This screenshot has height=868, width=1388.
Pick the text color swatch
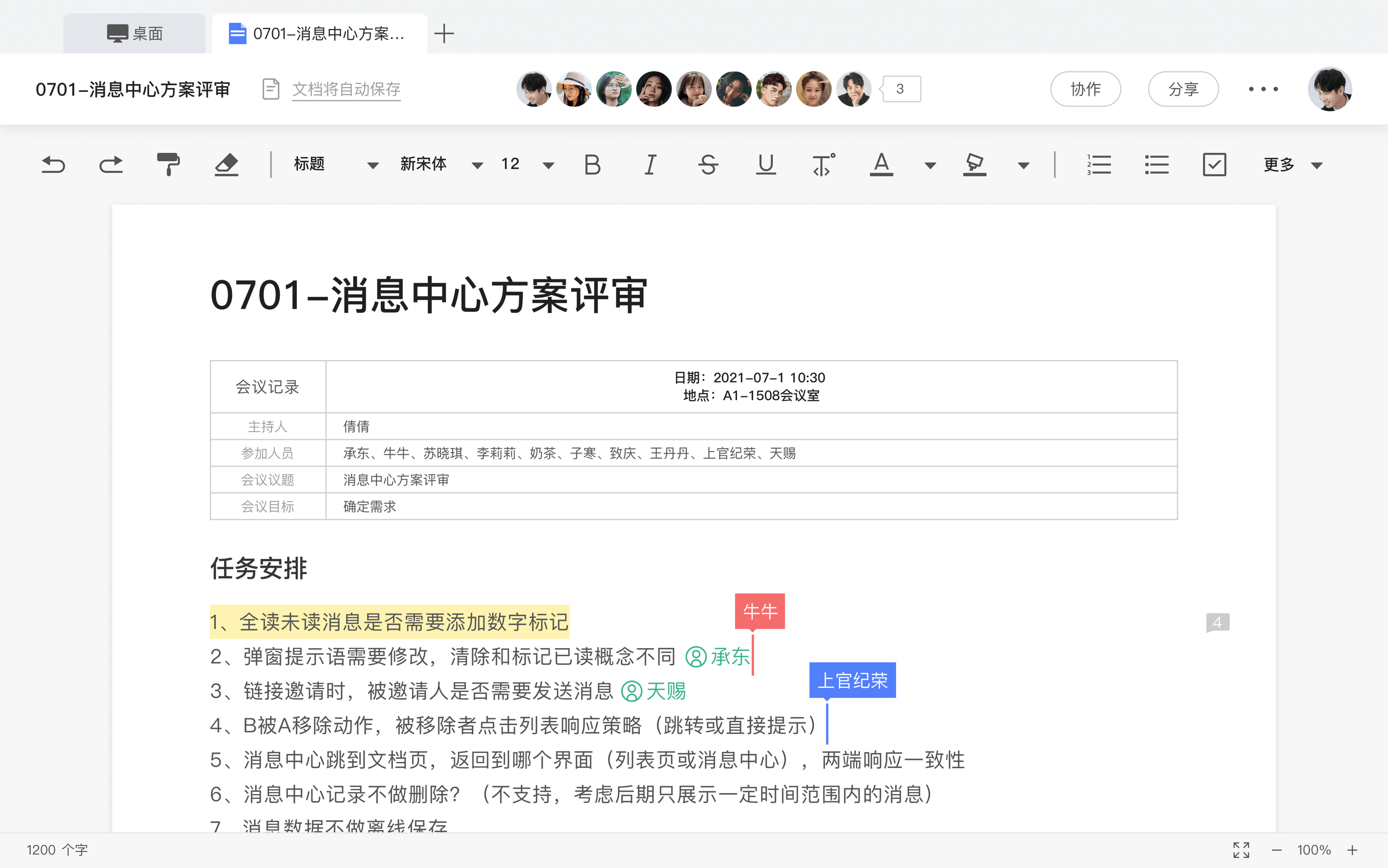pos(881,165)
